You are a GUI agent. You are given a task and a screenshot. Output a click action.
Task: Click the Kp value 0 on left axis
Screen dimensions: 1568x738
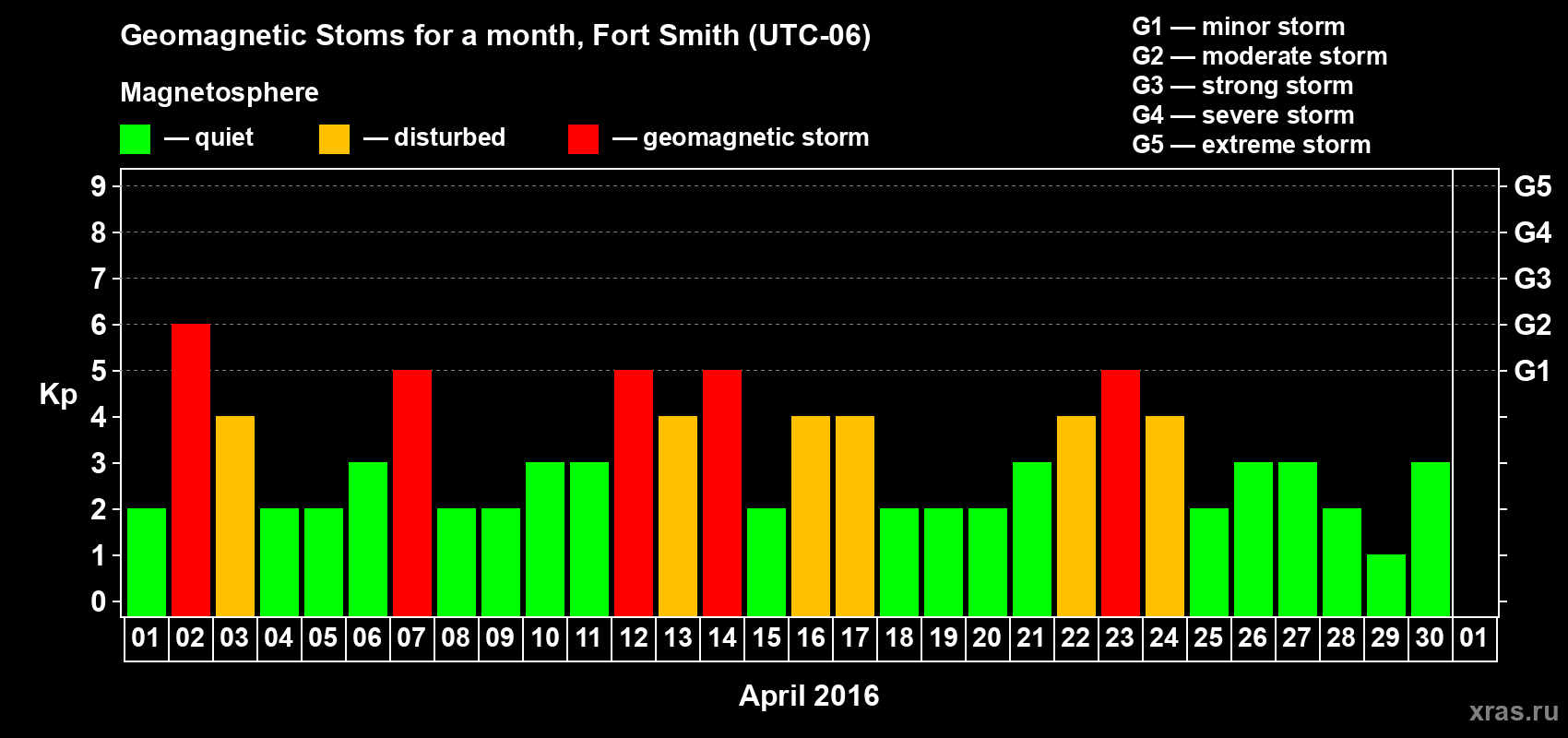coord(99,601)
